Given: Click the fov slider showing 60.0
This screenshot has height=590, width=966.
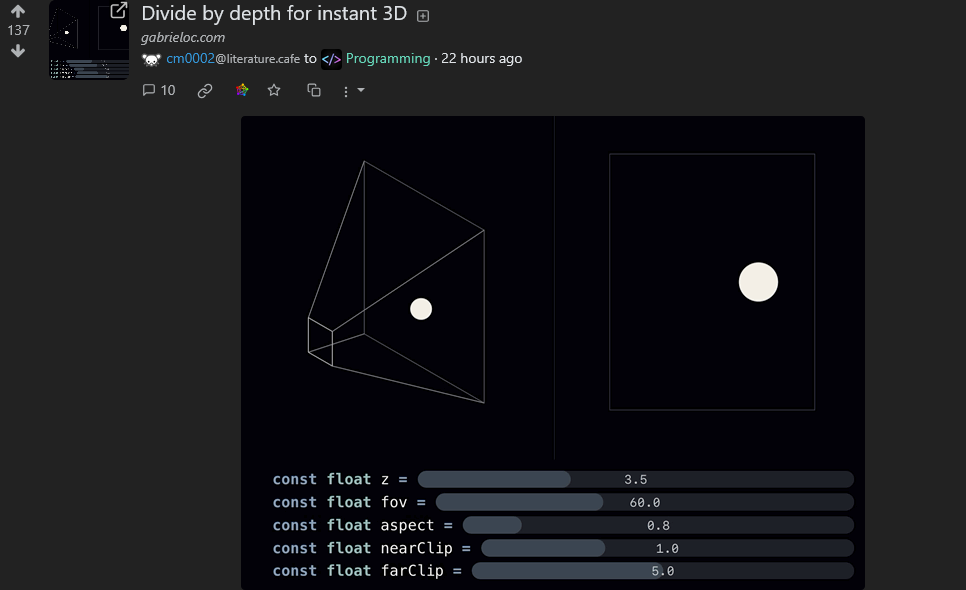Looking at the screenshot, I should (x=644, y=503).
